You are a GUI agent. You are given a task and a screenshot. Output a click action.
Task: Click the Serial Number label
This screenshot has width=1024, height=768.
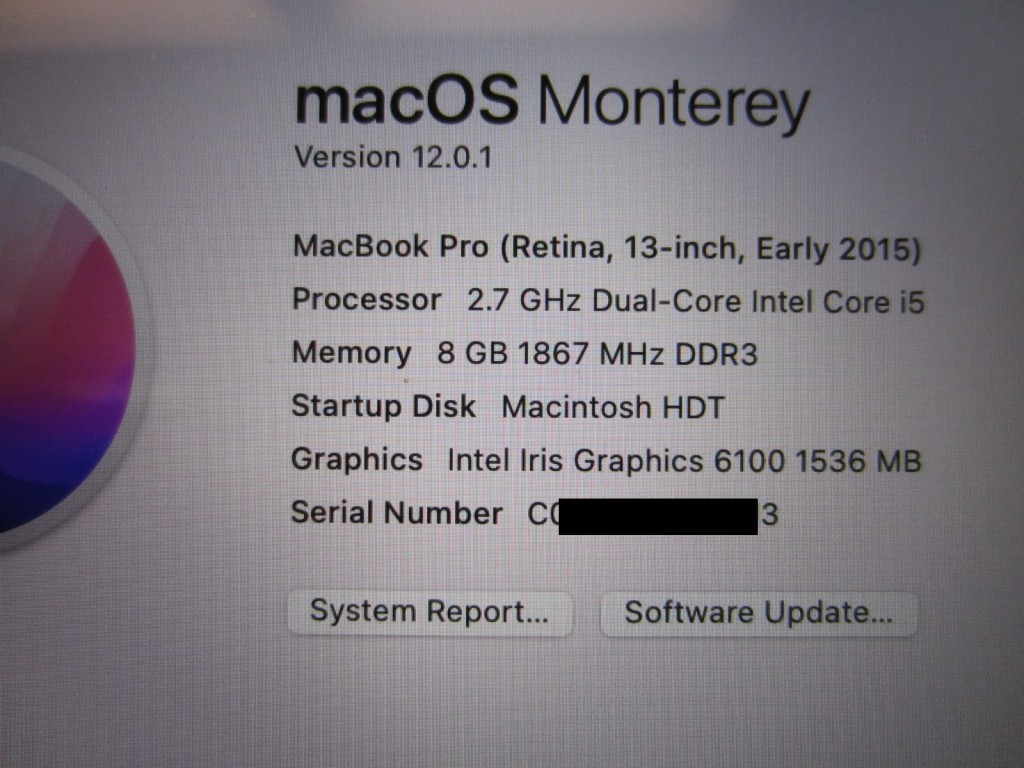point(396,513)
